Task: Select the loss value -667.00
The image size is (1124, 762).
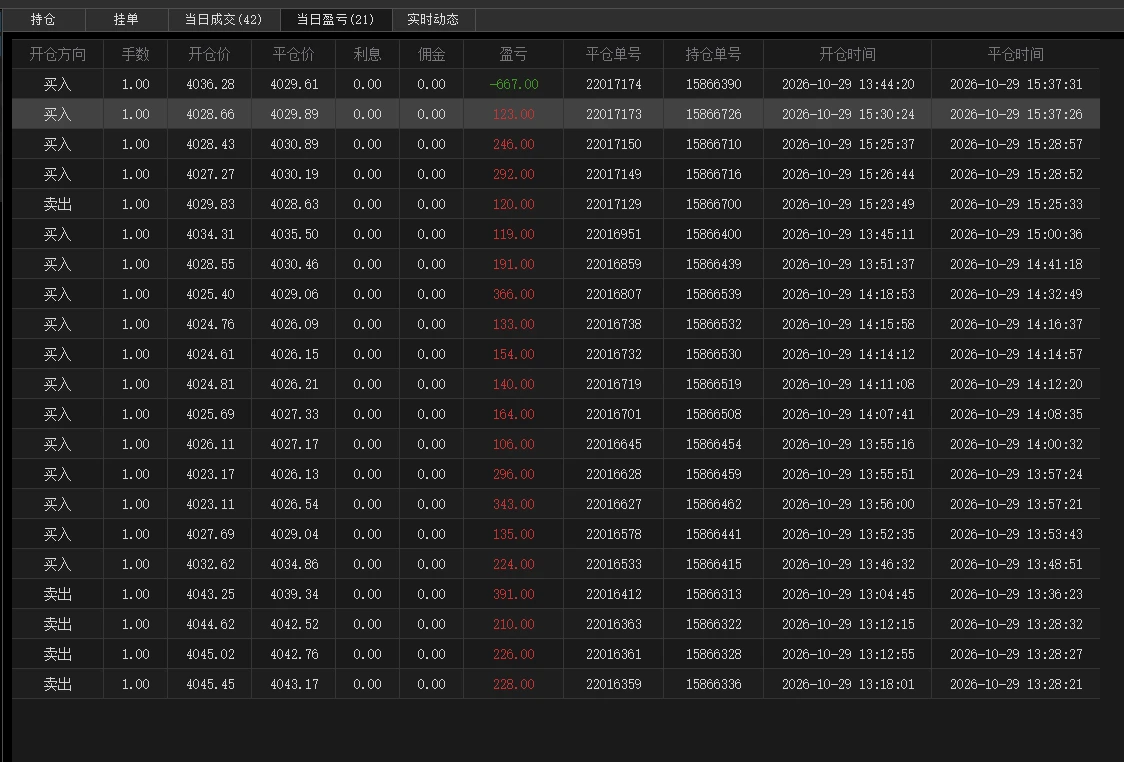Action: click(x=513, y=85)
